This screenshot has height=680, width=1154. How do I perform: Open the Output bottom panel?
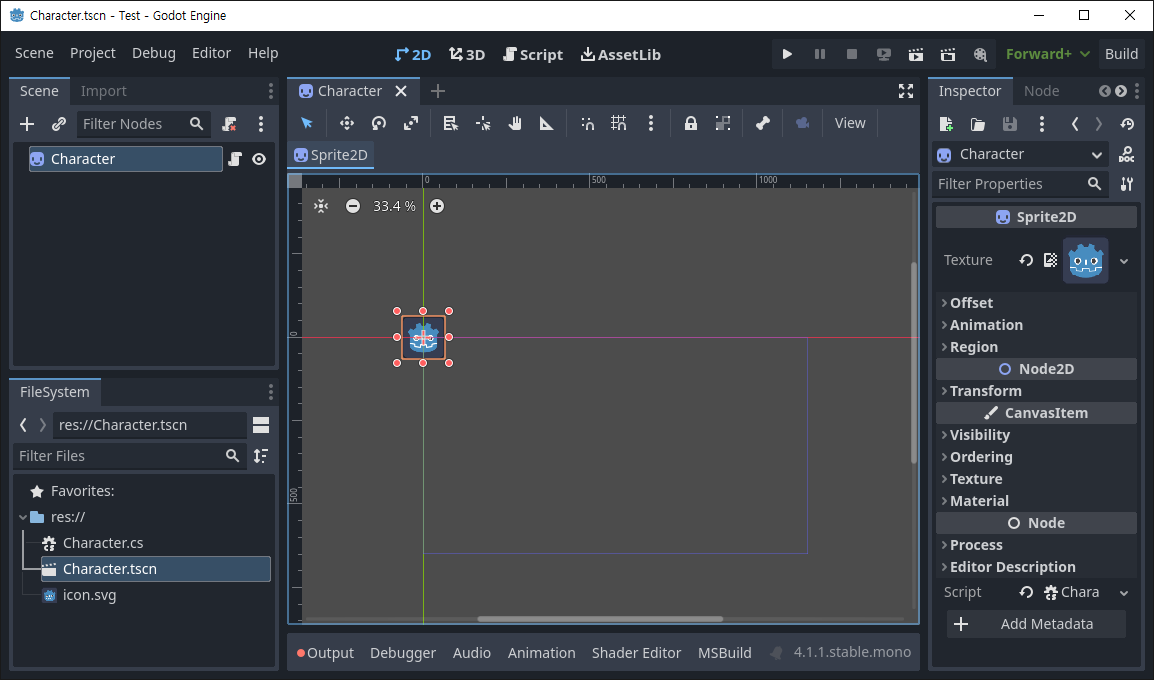325,653
